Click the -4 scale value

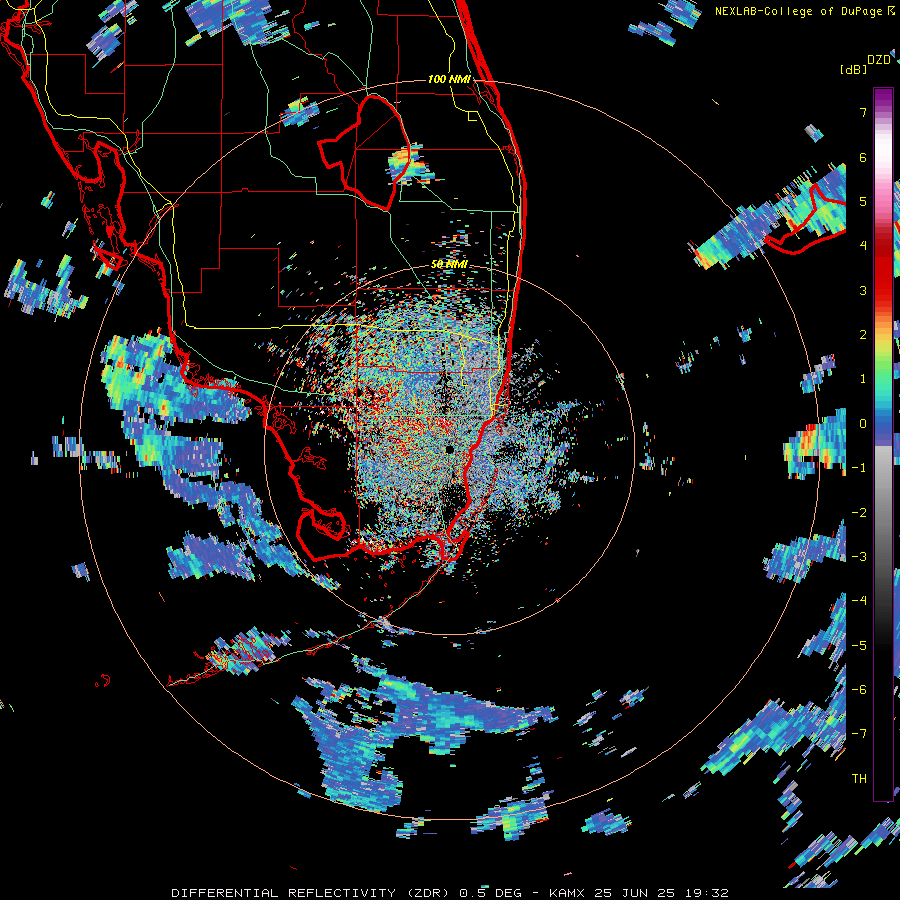point(859,601)
